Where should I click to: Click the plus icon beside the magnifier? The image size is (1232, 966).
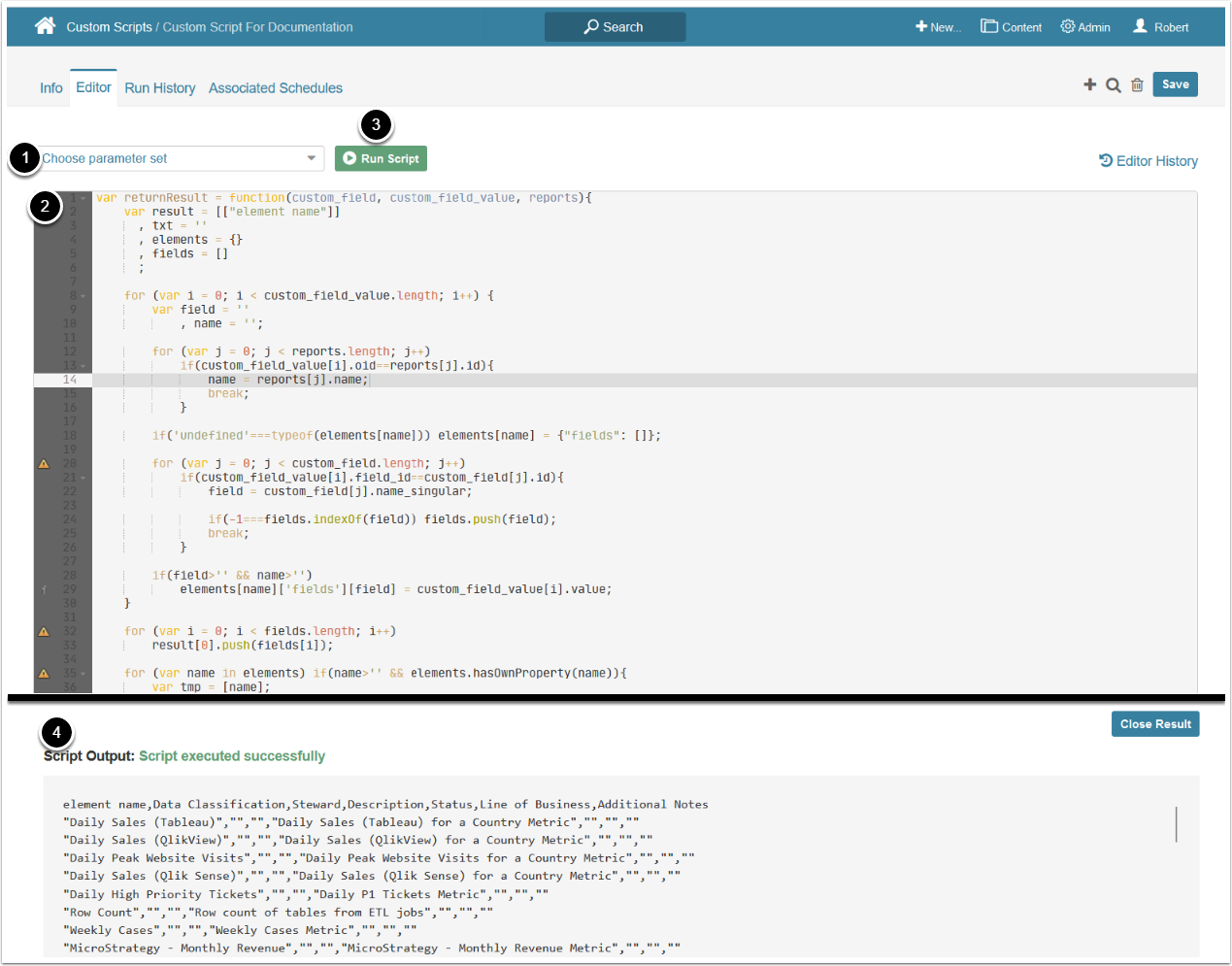point(1089,85)
